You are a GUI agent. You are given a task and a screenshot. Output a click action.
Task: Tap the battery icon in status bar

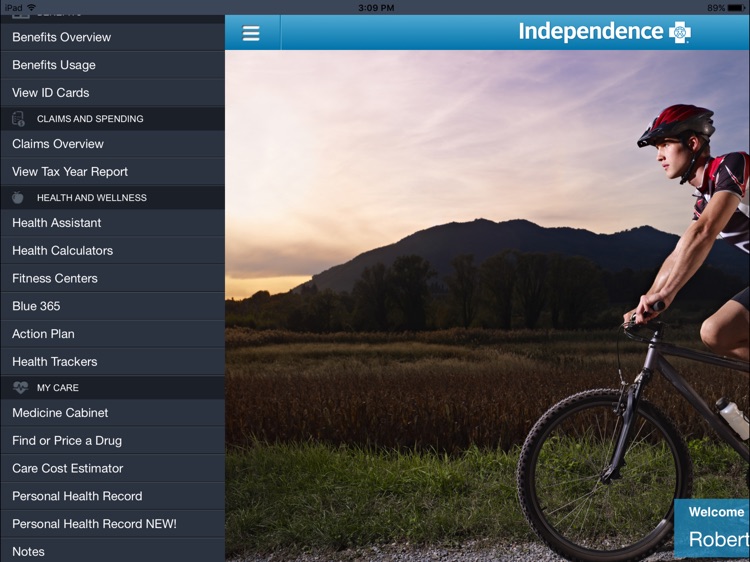[736, 8]
